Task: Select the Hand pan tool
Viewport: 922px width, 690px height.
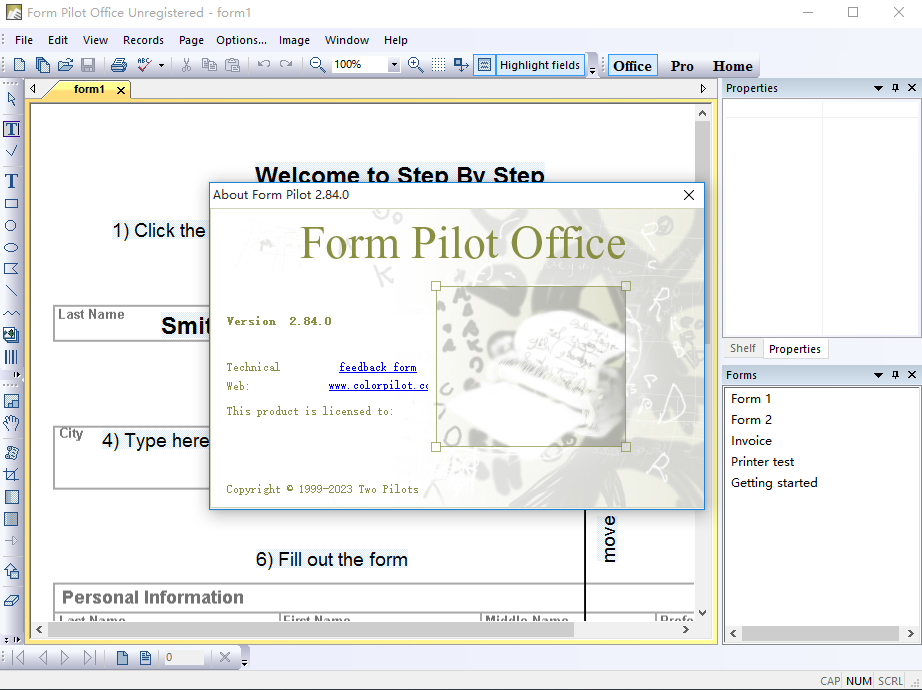Action: [12, 423]
